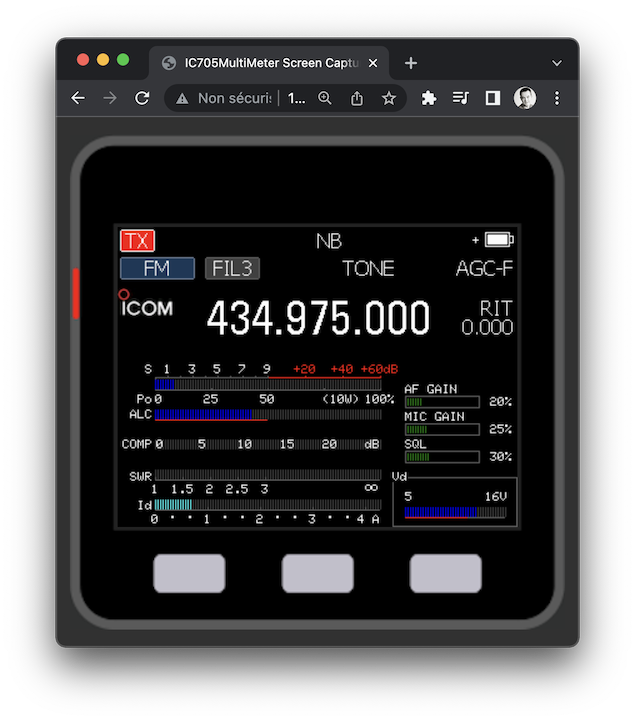635x721 pixels.
Task: Click the yellow minimize window button
Action: 103,60
